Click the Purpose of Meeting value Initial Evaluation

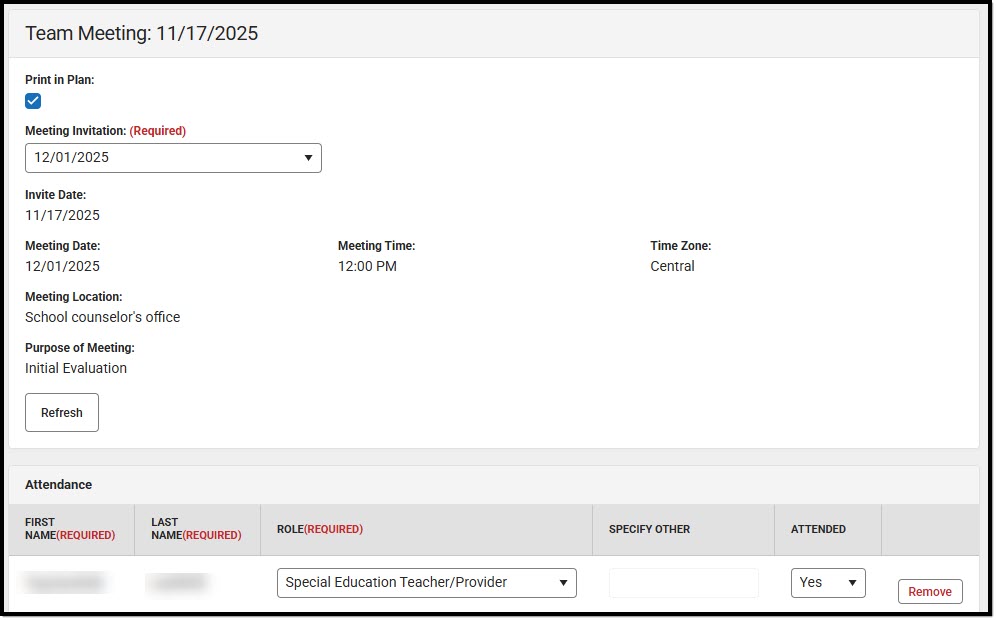(x=75, y=368)
